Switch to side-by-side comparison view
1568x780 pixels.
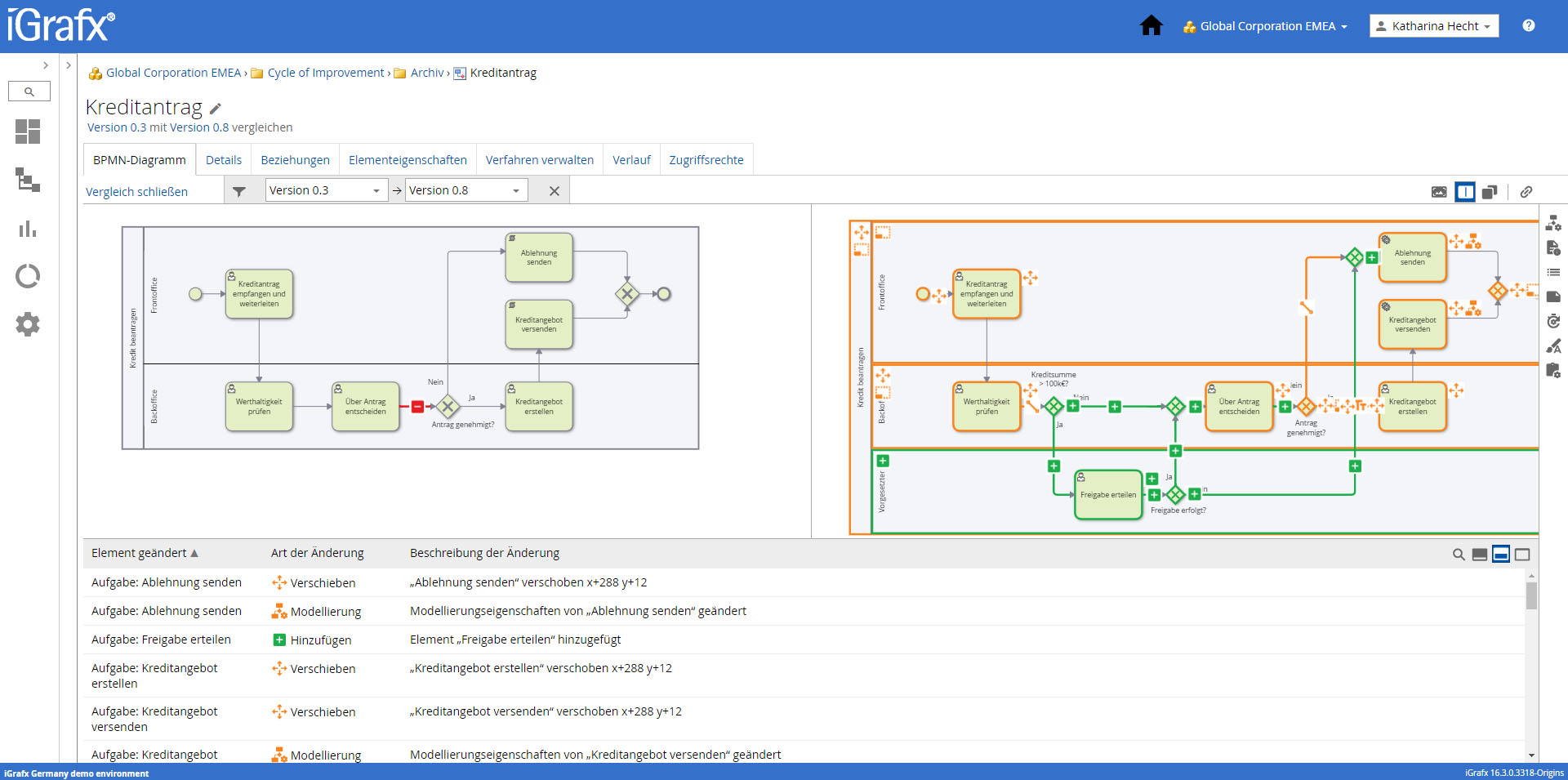point(1465,192)
